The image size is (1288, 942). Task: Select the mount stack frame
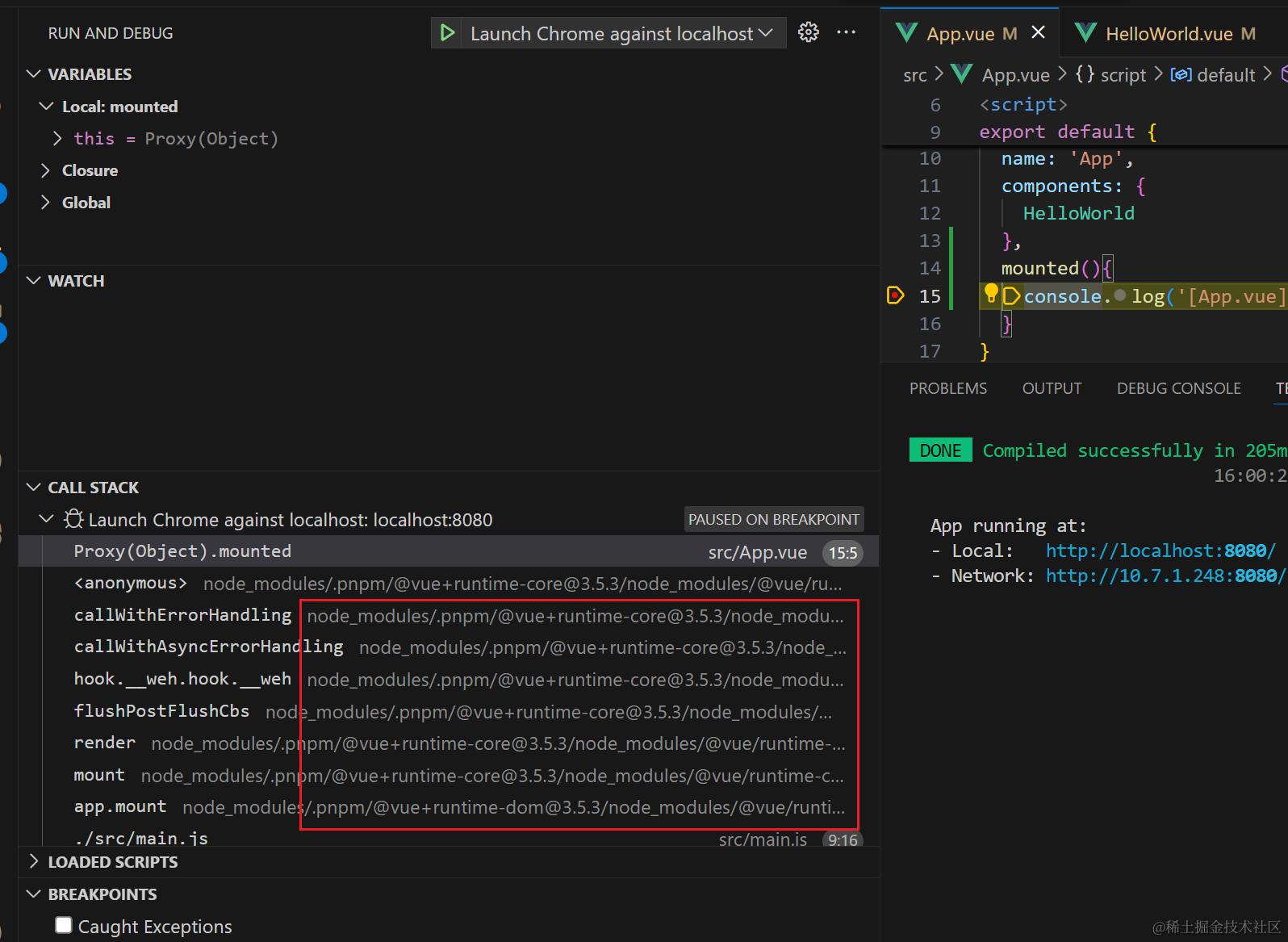[x=449, y=775]
